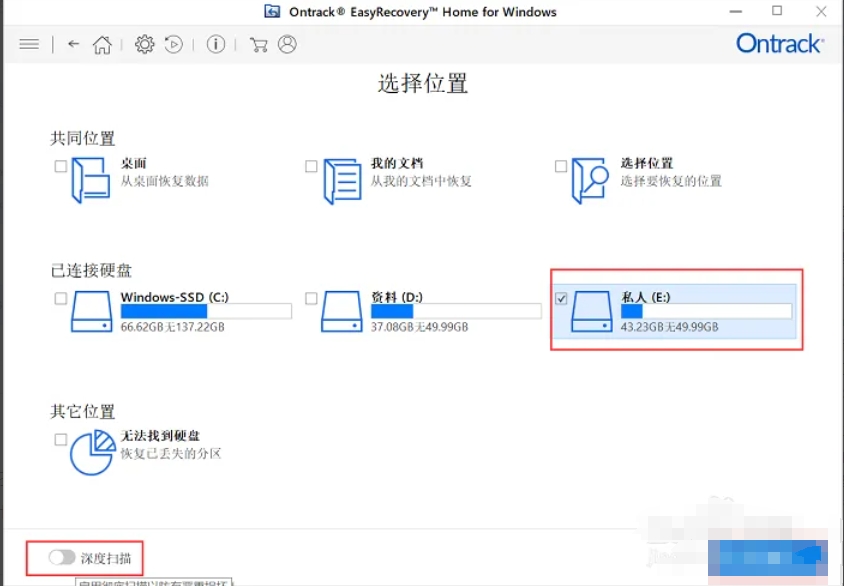Viewport: 844px width, 586px height.
Task: Click the 私人 (E:) usage bar
Action: (x=706, y=311)
